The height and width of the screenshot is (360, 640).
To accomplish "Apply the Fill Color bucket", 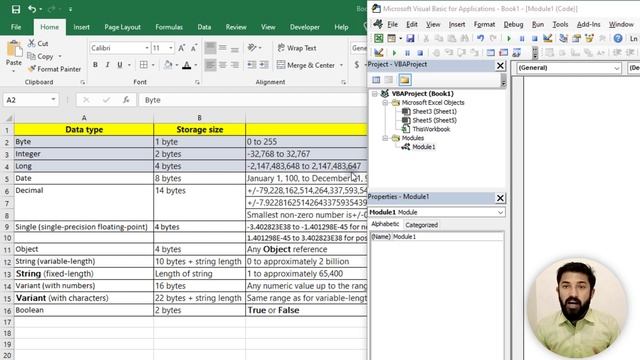I will coord(168,64).
